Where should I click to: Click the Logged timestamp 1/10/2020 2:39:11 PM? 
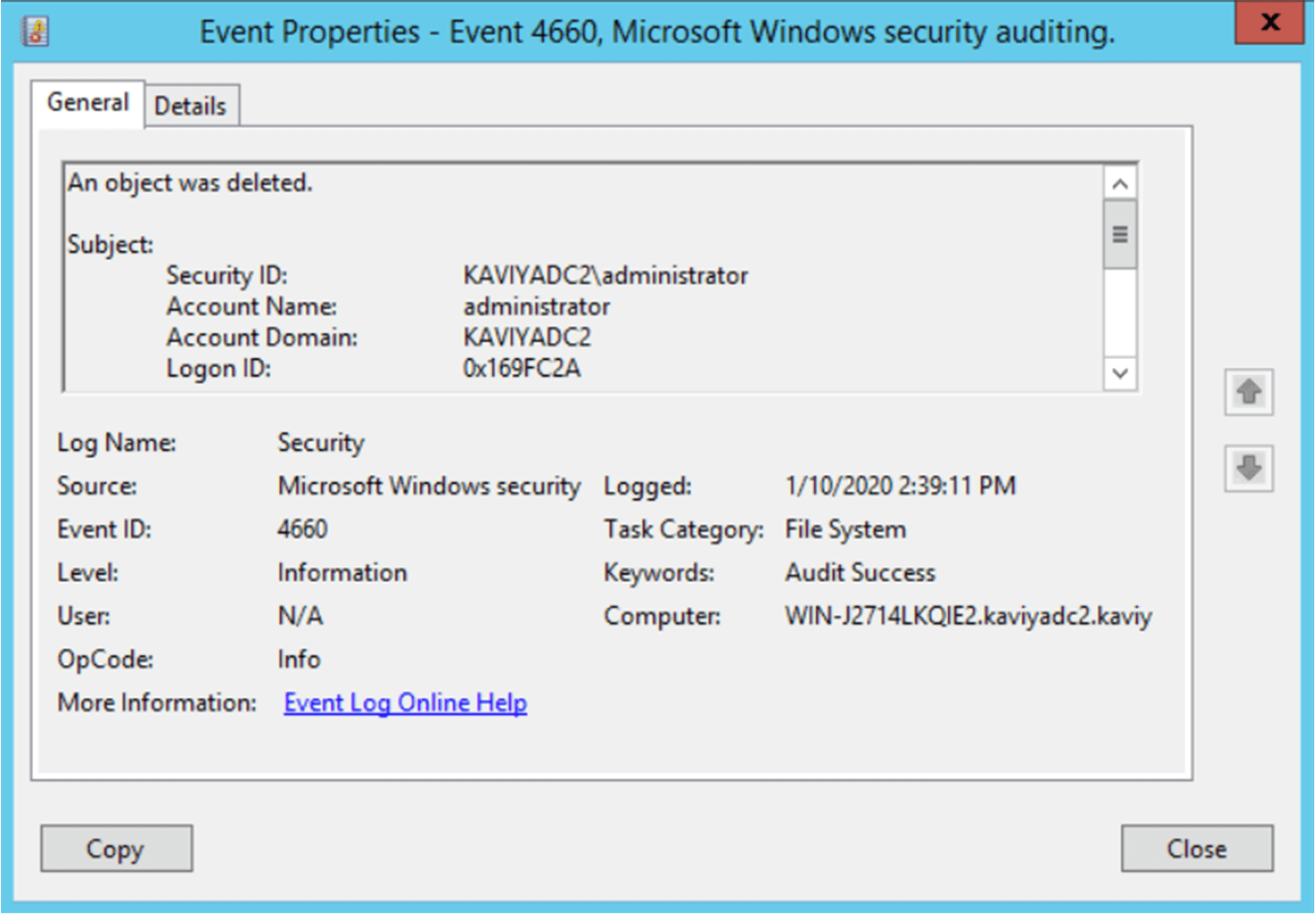pos(900,486)
